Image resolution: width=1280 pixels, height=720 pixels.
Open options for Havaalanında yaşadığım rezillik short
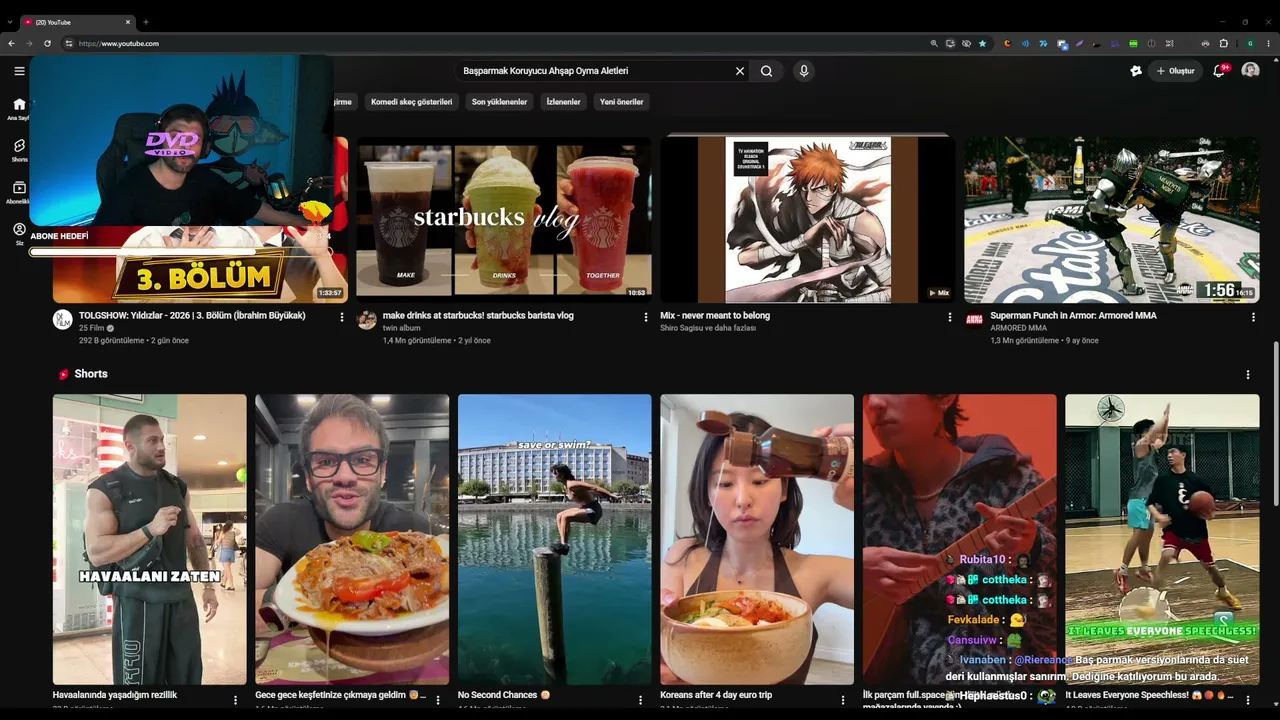tap(235, 700)
